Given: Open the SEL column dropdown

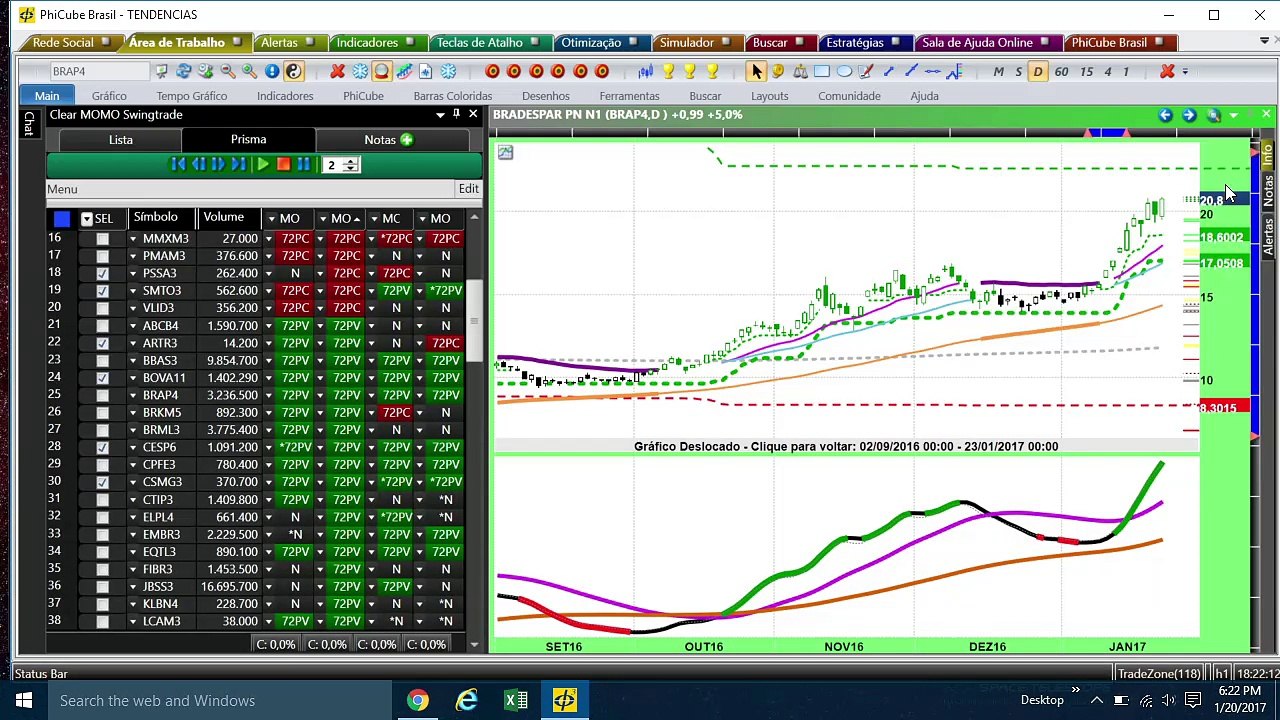Looking at the screenshot, I should click(x=87, y=219).
